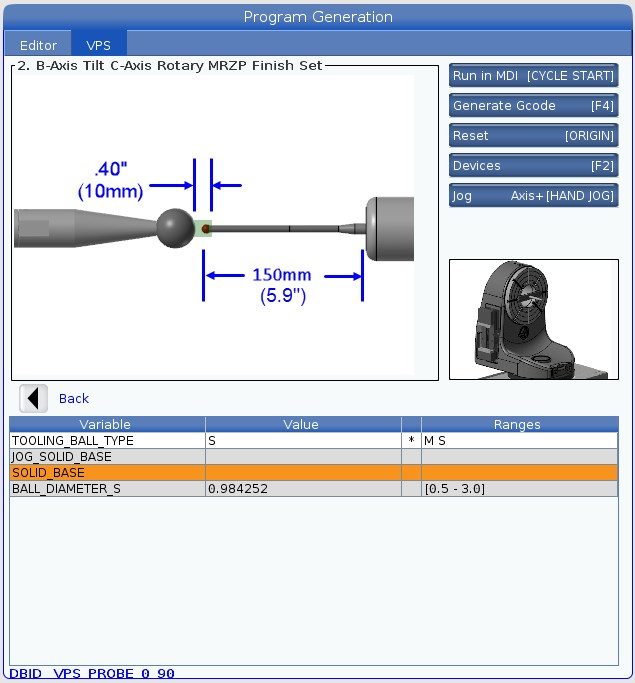Click Run in MDI [CYCLE START] button

click(x=534, y=76)
